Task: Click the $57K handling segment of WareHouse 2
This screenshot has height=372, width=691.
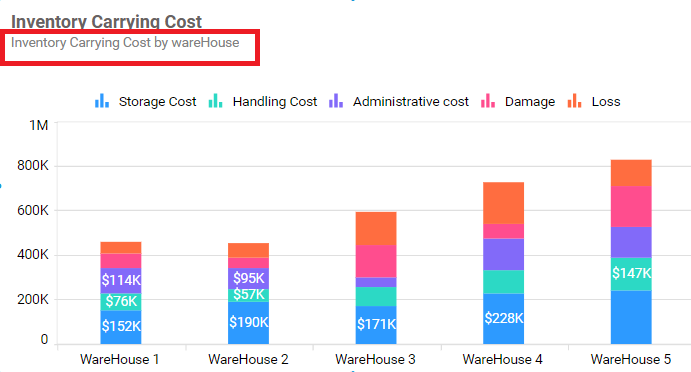Action: tap(249, 295)
